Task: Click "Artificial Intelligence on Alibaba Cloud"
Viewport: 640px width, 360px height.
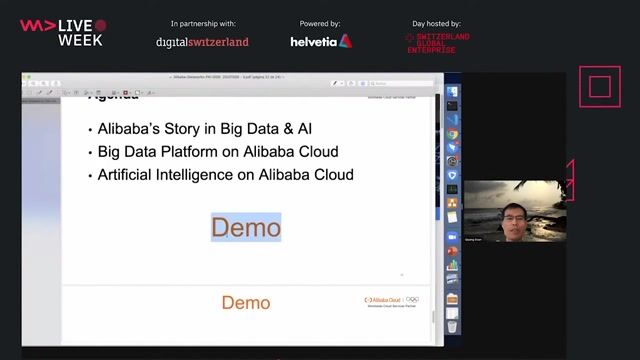Action: [x=226, y=175]
